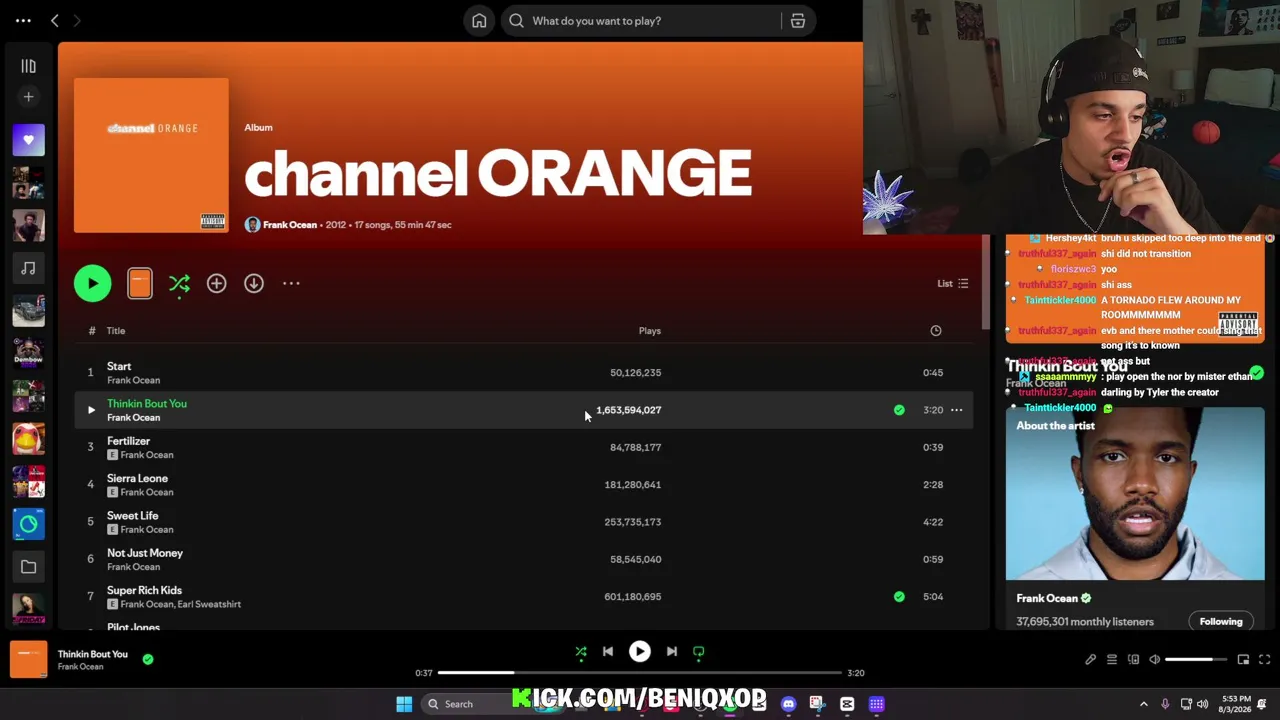Open Frank Ocean's page from the album header
Screen dimensions: 1280x720
pyautogui.click(x=290, y=225)
